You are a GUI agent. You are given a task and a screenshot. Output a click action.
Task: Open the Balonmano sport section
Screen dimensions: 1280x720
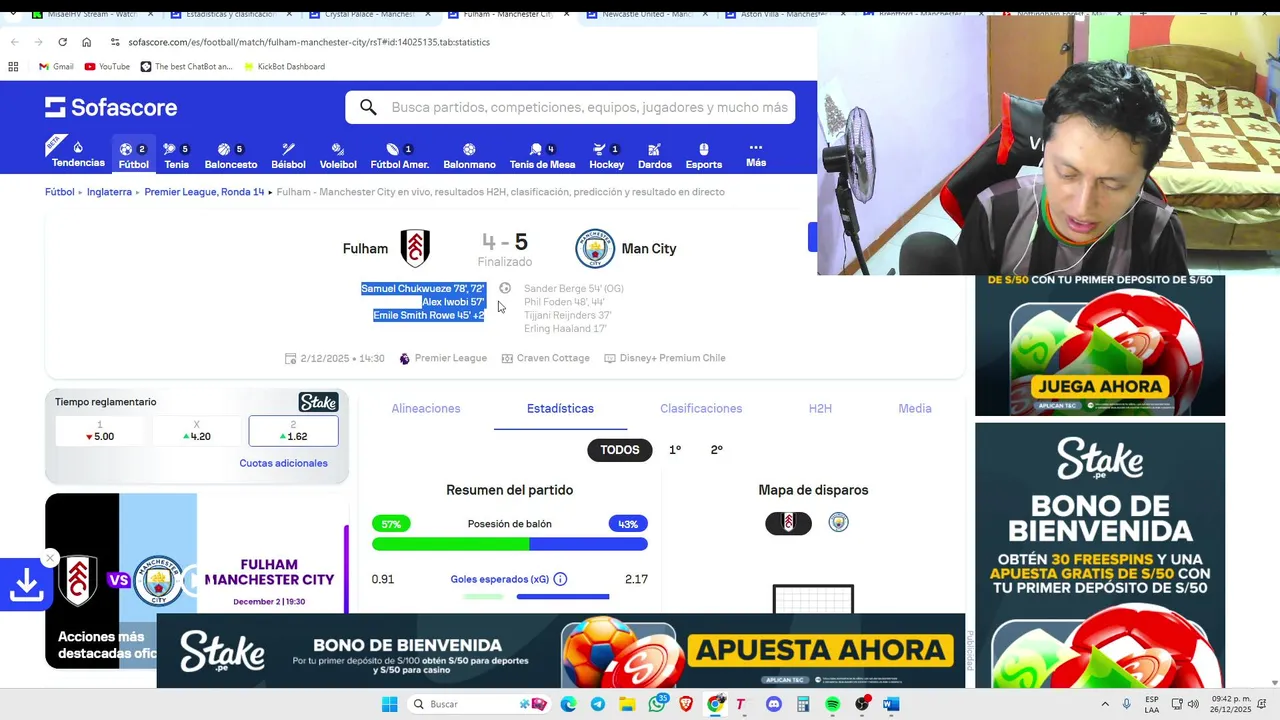click(469, 154)
